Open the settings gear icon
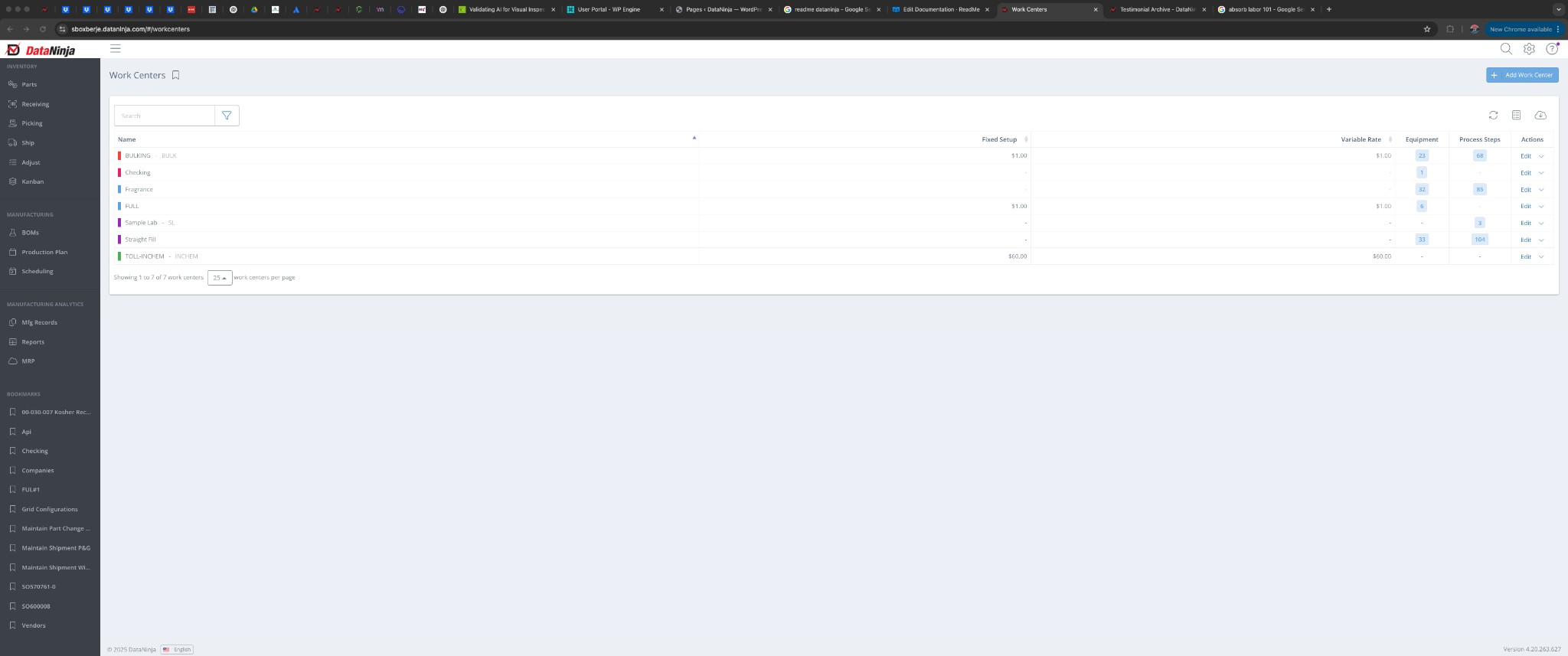Screen dimensions: 1568x656 1529,48
